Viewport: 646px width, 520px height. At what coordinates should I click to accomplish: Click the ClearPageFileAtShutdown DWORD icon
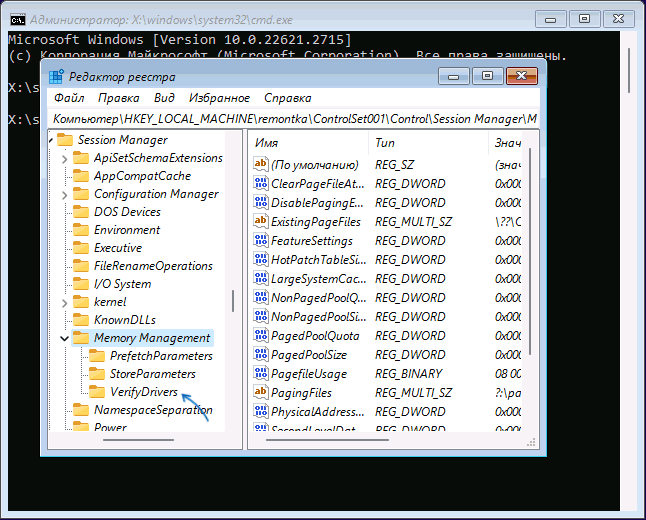(260, 184)
